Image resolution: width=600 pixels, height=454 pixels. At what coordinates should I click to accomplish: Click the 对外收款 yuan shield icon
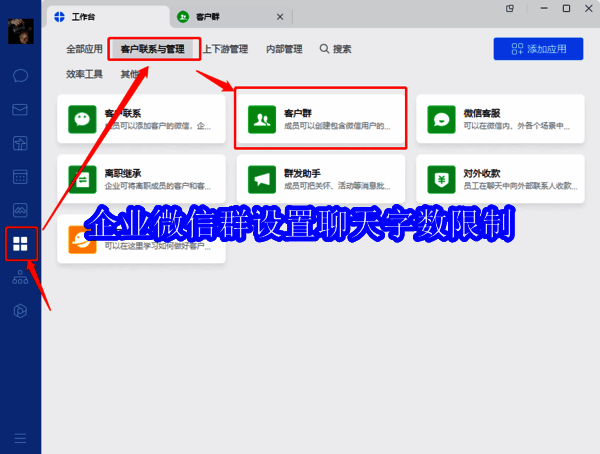tap(441, 180)
